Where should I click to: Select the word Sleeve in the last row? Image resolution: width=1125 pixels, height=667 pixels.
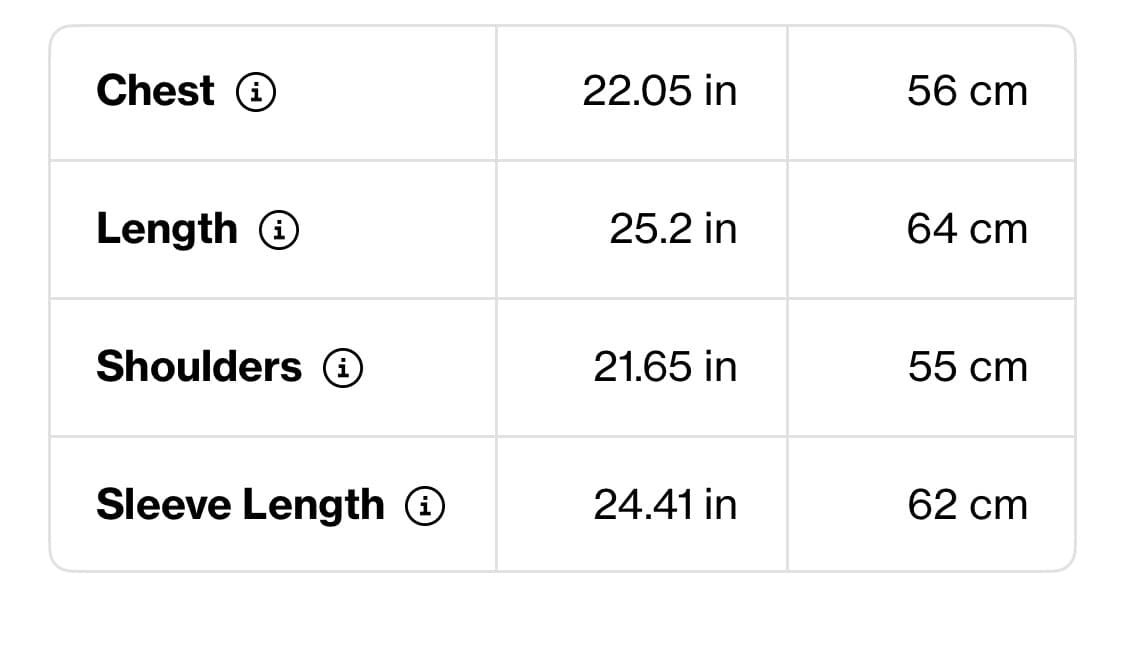point(164,504)
